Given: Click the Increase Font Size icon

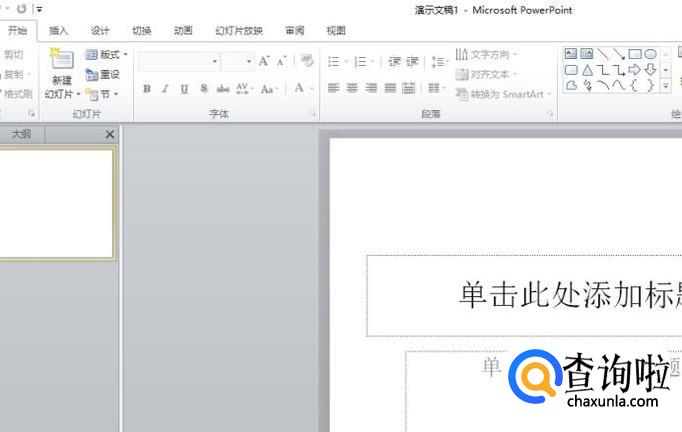Looking at the screenshot, I should pos(264,61).
